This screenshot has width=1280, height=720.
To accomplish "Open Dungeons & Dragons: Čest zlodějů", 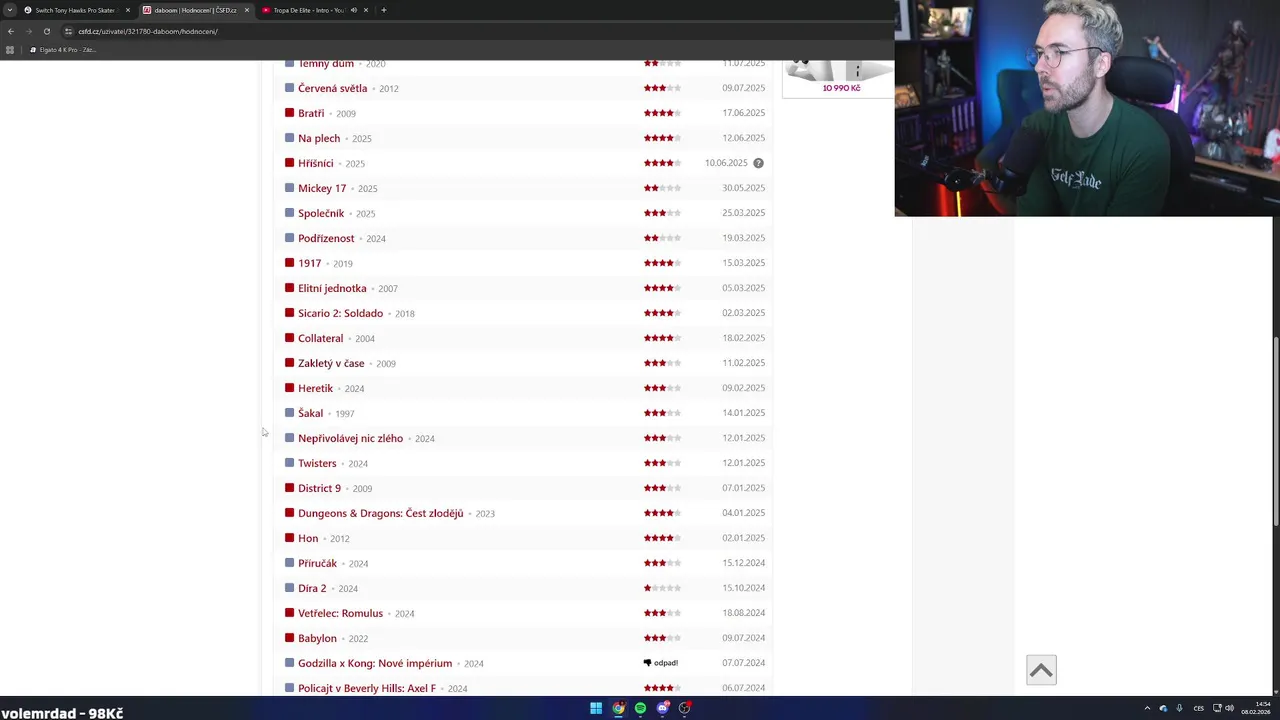I will click(x=380, y=513).
